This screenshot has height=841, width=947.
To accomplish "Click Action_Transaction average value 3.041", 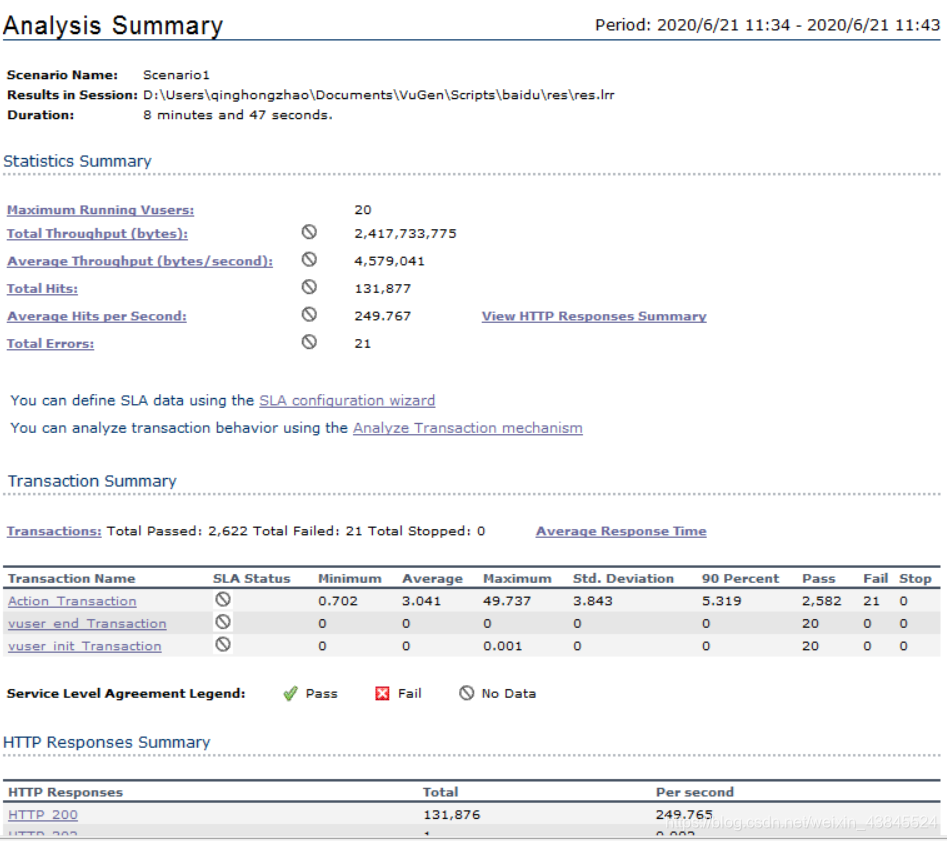I will pyautogui.click(x=422, y=601).
